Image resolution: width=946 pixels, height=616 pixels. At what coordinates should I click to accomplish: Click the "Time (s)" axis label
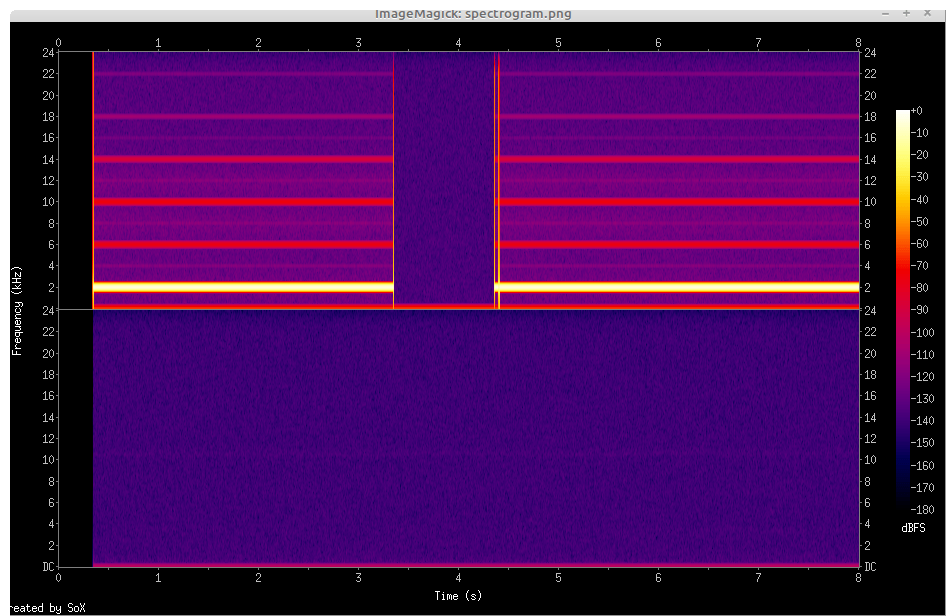(458, 596)
